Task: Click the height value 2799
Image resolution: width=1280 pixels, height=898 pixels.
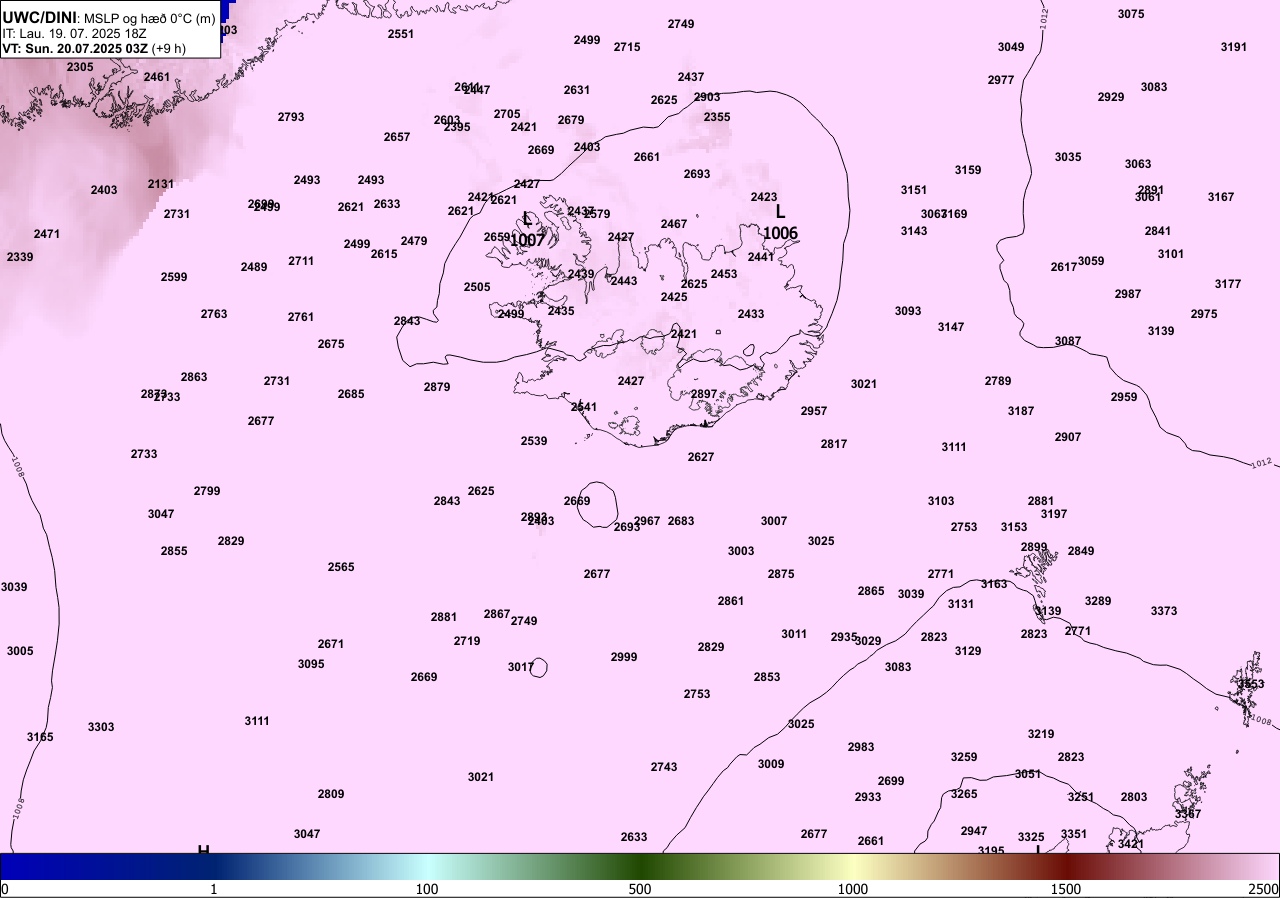Action: point(207,491)
